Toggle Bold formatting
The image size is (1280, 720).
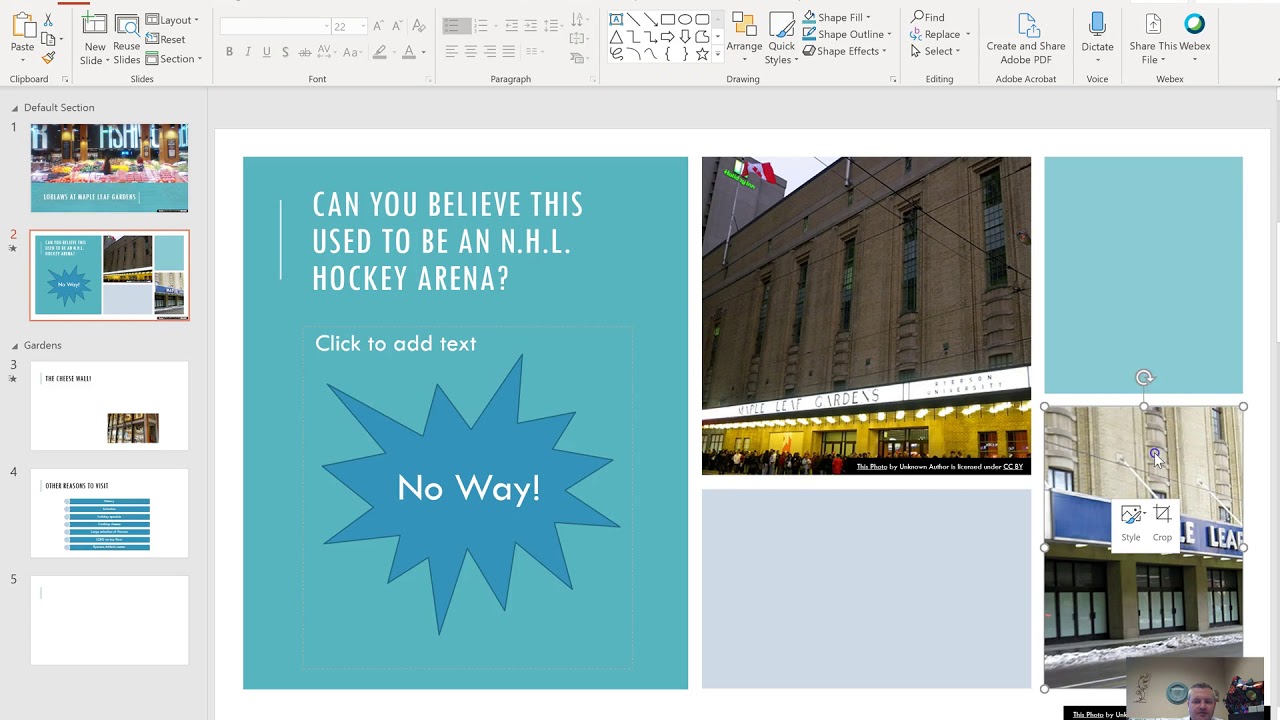(x=229, y=52)
